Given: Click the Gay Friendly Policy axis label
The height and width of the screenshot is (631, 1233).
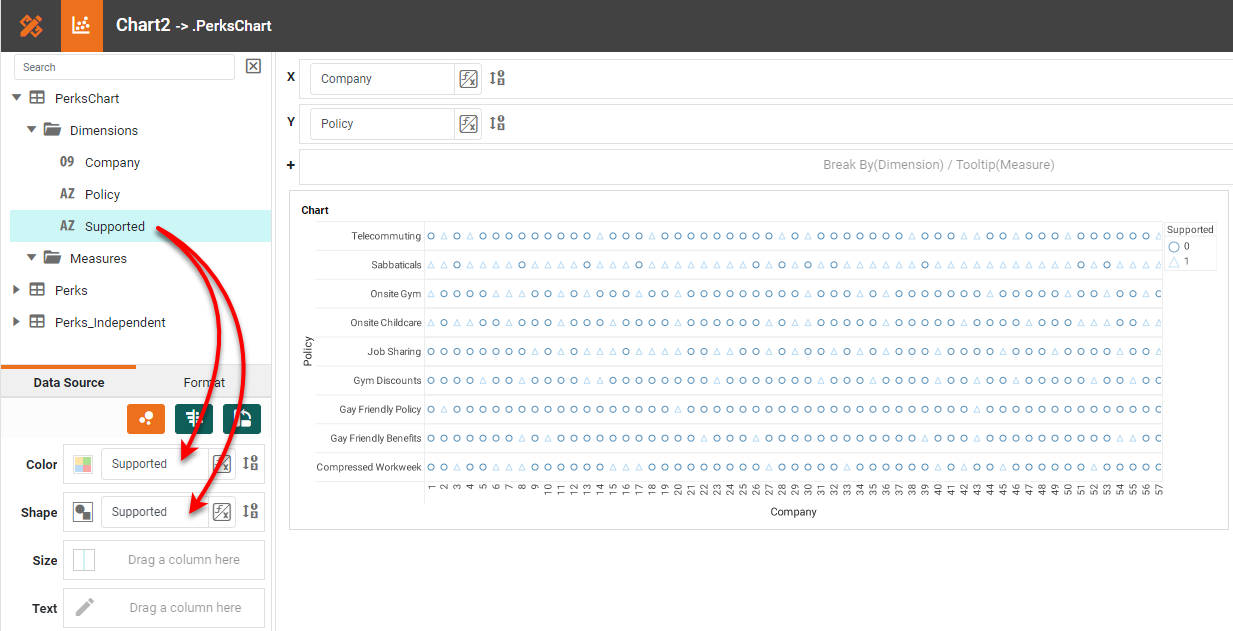Looking at the screenshot, I should click(380, 410).
